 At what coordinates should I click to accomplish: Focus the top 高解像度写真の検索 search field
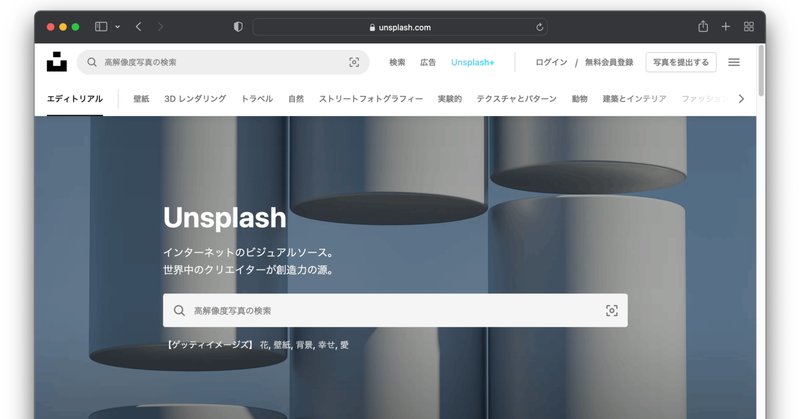pos(223,62)
